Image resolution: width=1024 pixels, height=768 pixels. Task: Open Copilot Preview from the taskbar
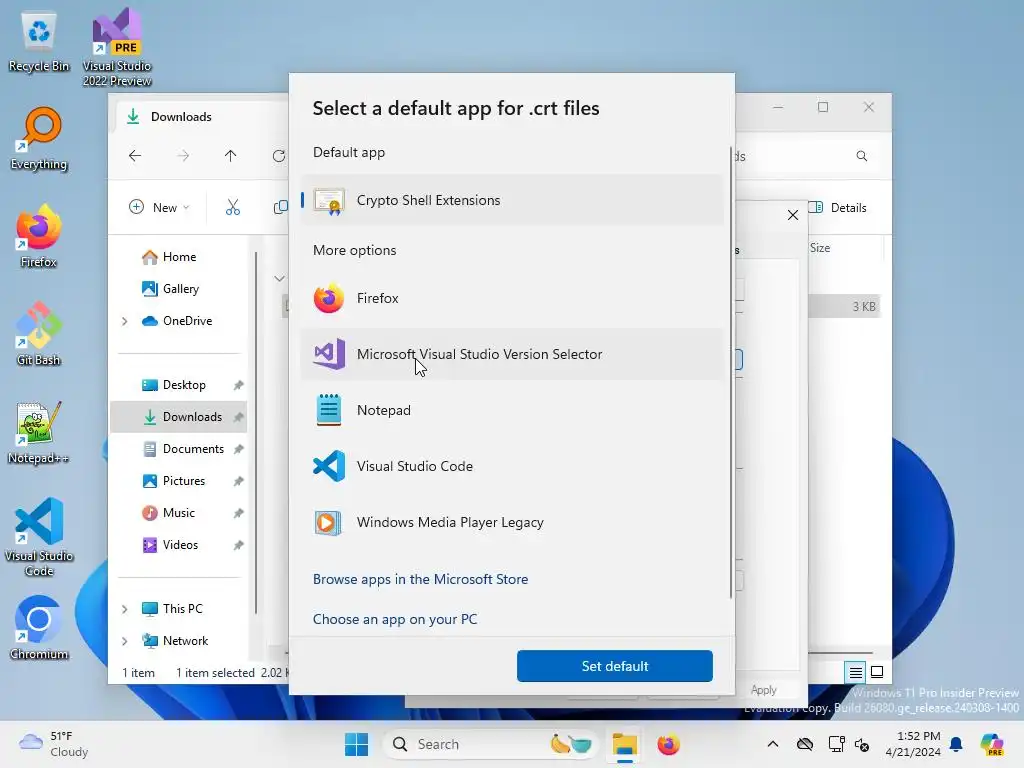pyautogui.click(x=992, y=744)
